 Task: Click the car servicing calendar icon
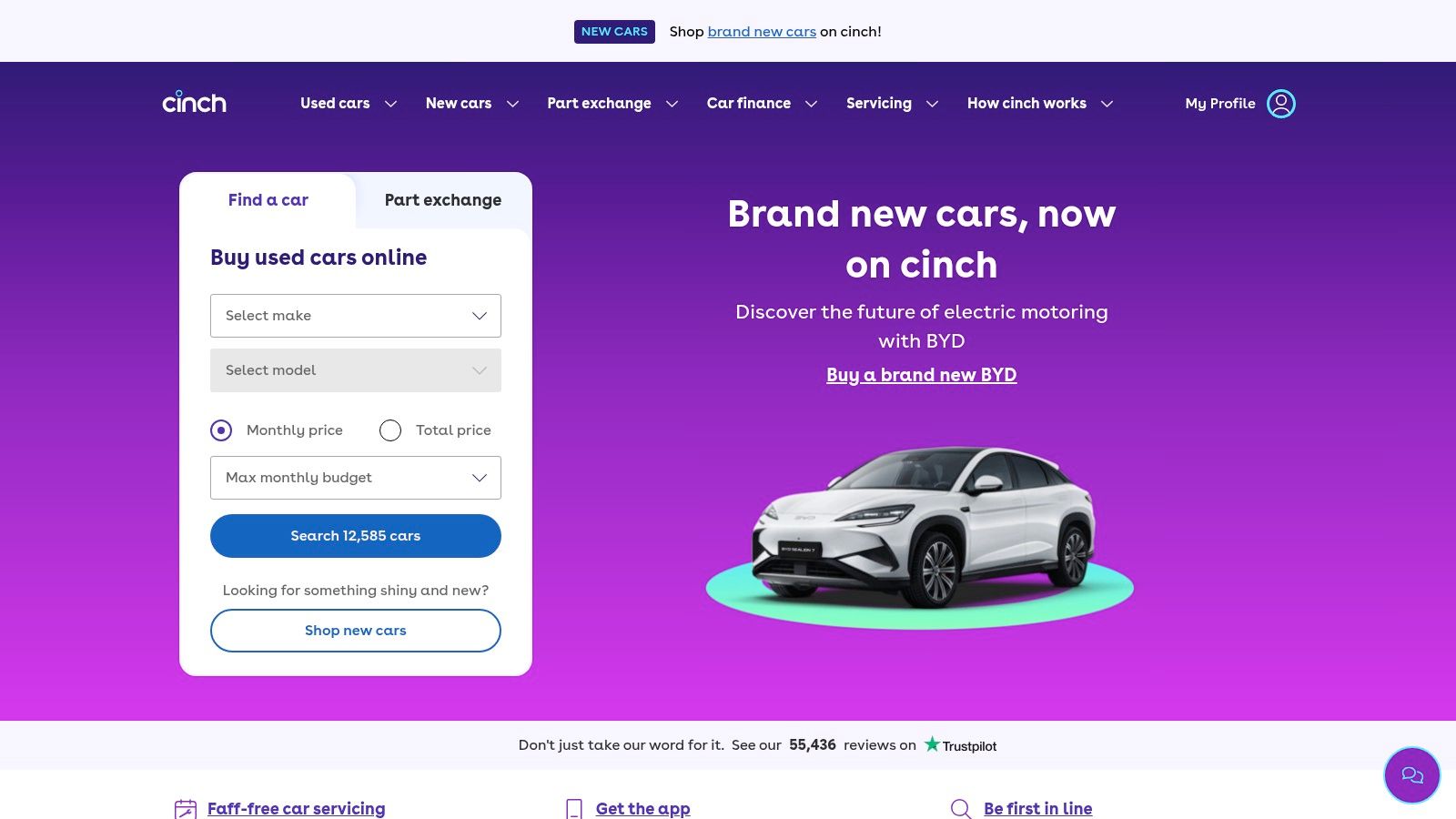tap(186, 809)
